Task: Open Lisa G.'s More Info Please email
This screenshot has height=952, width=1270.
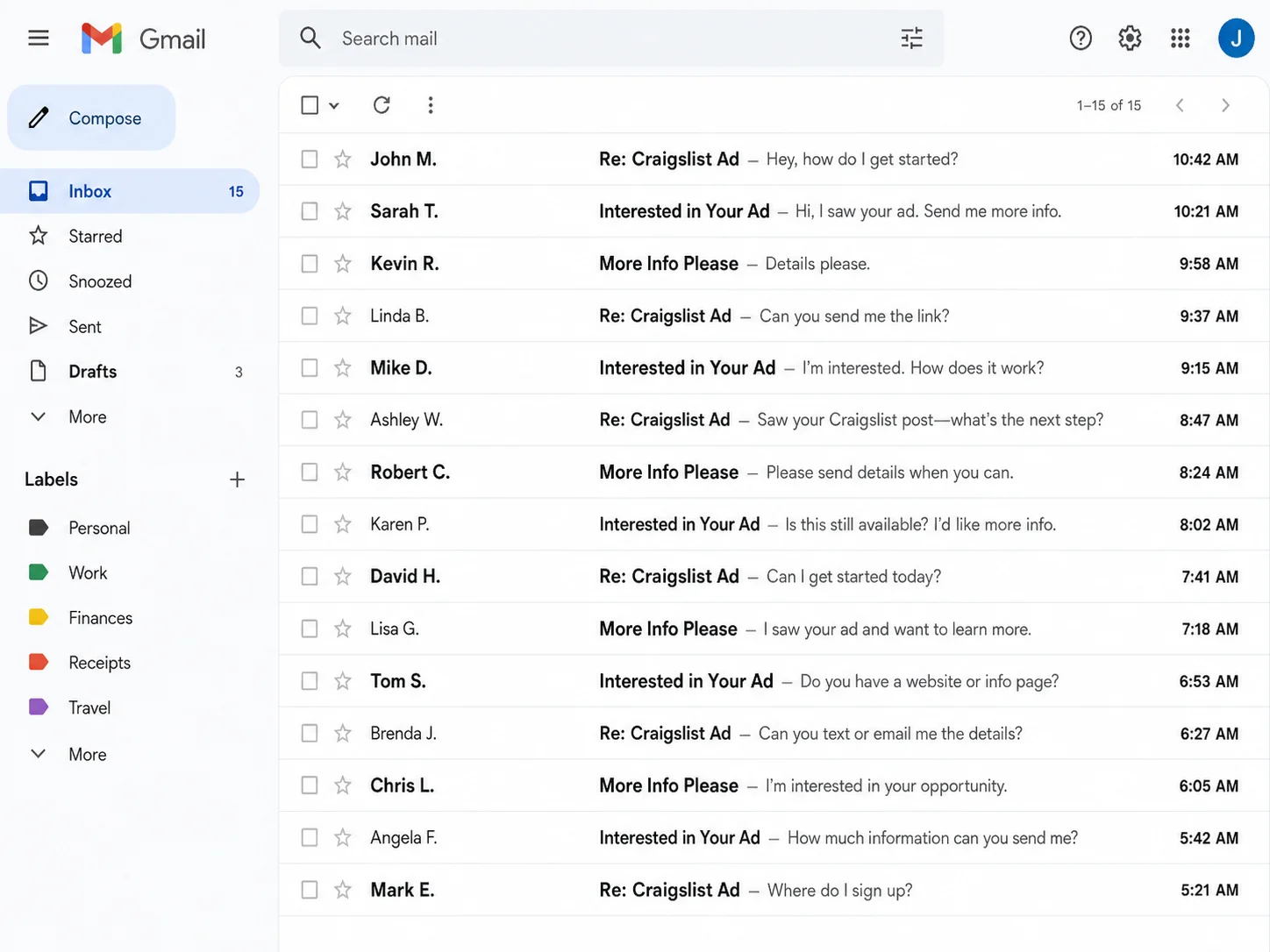Action: (x=774, y=629)
